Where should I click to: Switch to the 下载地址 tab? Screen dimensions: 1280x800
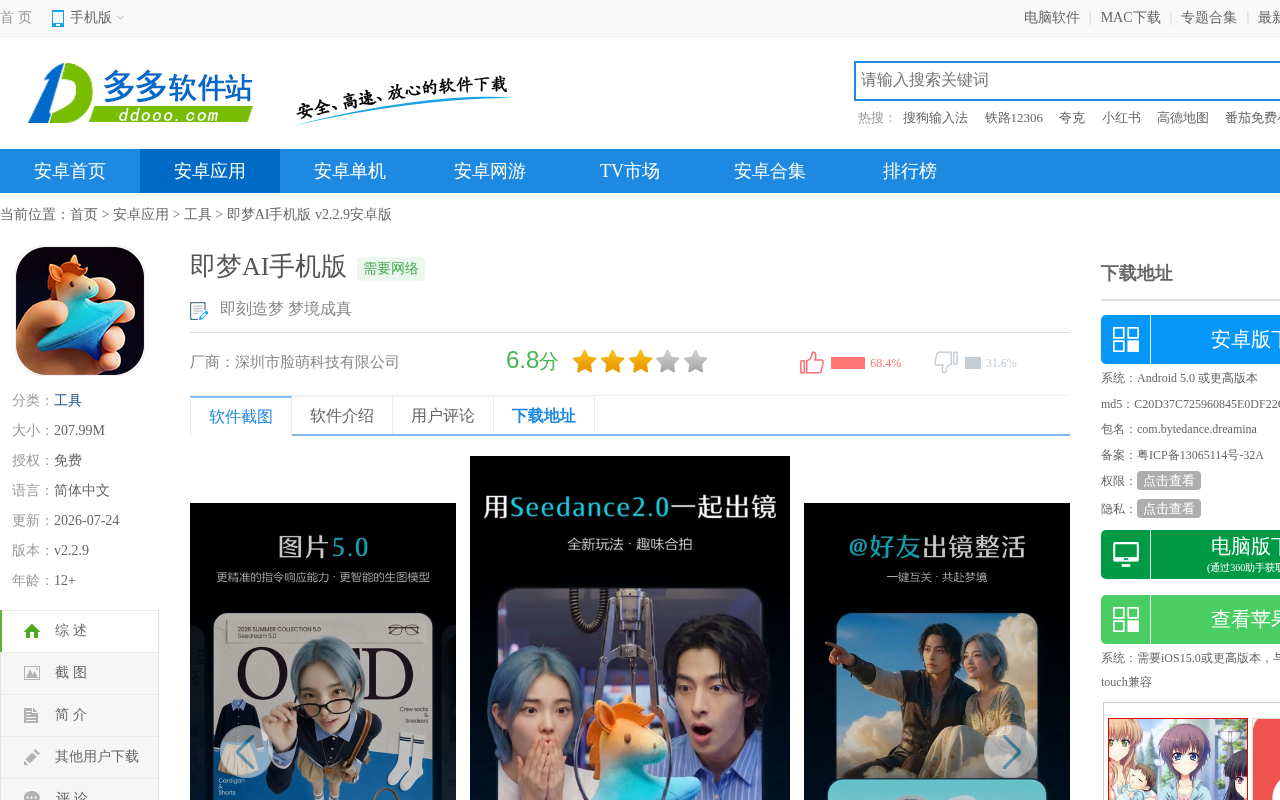(x=544, y=416)
